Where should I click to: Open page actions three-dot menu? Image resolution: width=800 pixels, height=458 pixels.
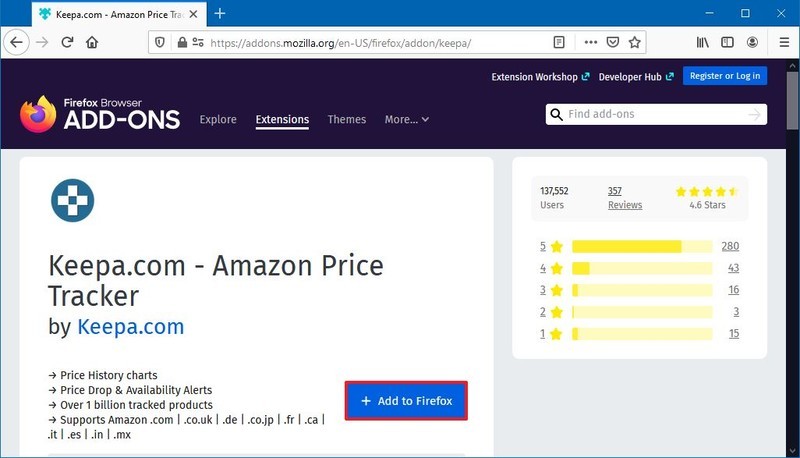pyautogui.click(x=591, y=42)
